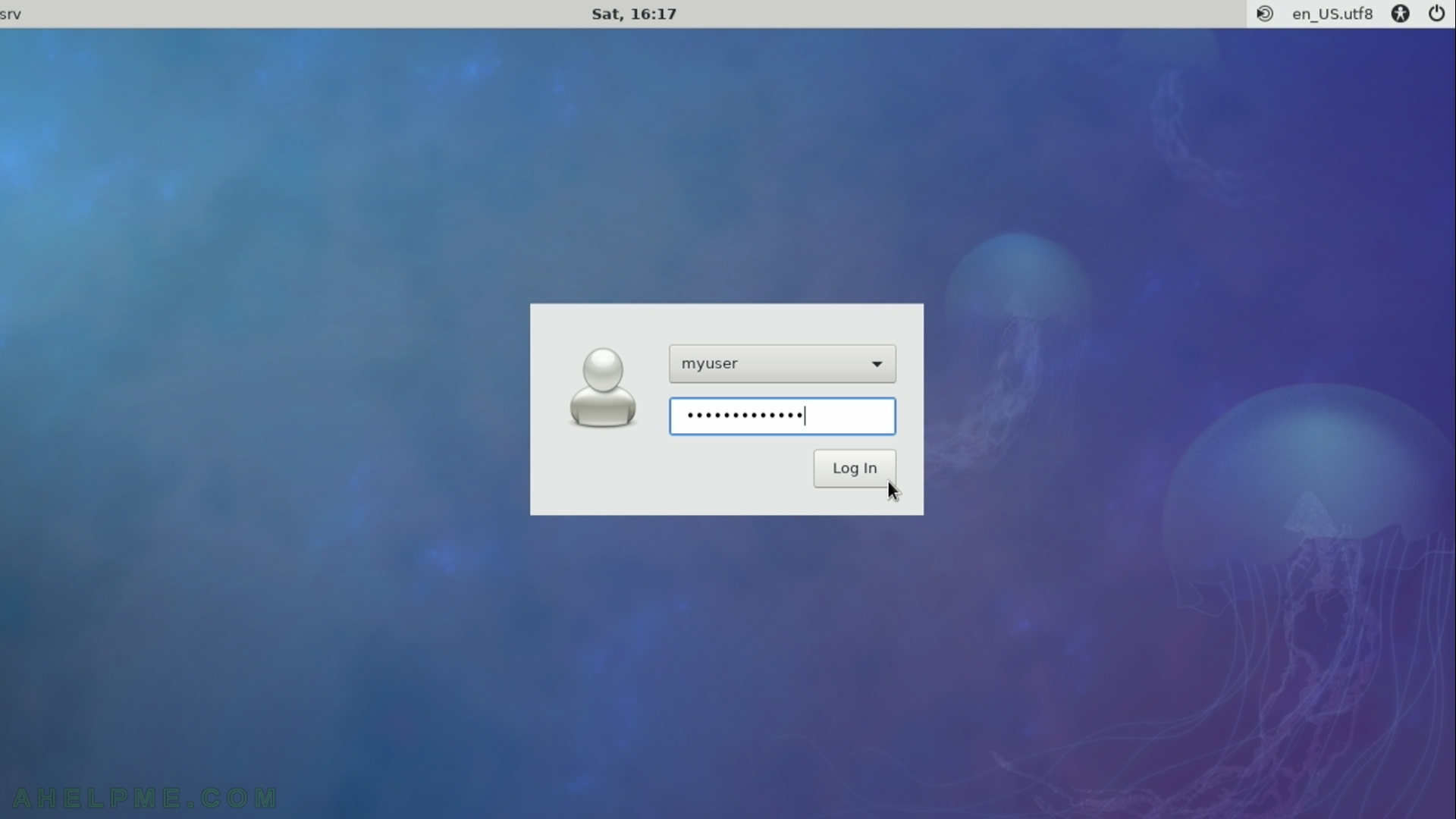This screenshot has width=1456, height=819.
Task: Expand the myuser dropdown selector
Action: pyautogui.click(x=875, y=363)
